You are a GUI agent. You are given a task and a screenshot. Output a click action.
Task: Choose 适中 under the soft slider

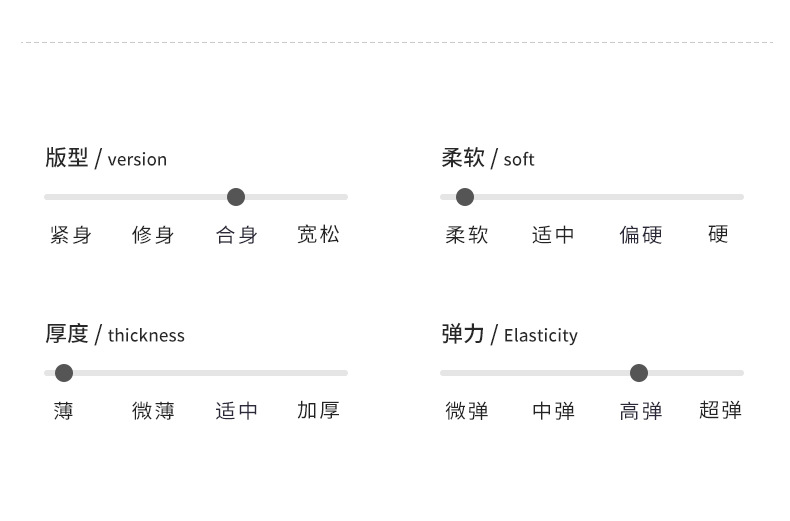coord(554,235)
